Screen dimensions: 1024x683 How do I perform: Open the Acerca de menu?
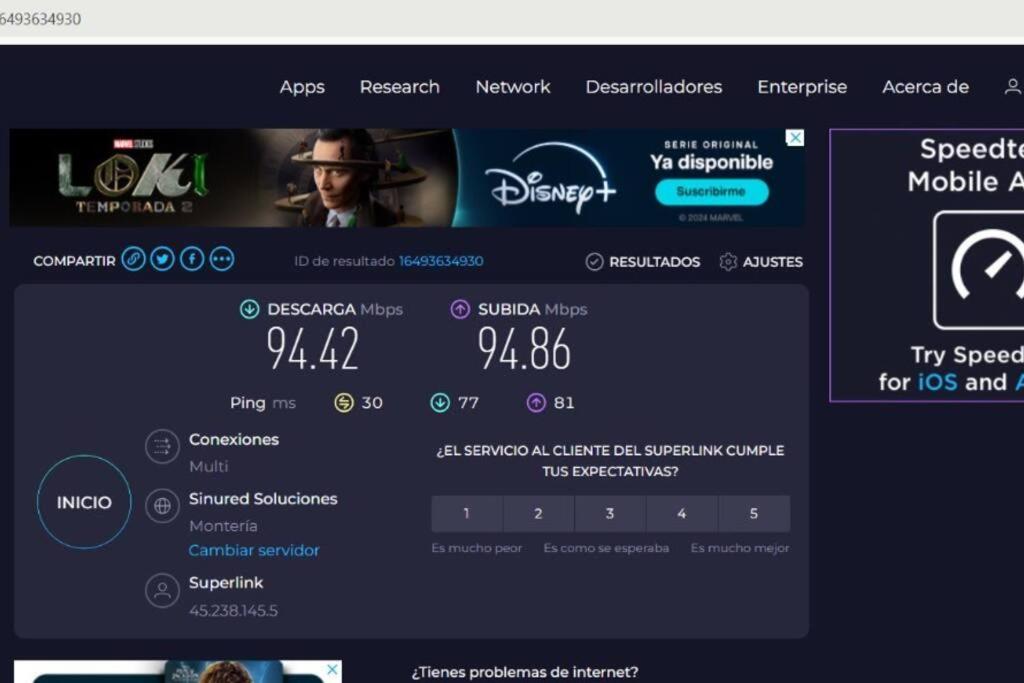925,87
